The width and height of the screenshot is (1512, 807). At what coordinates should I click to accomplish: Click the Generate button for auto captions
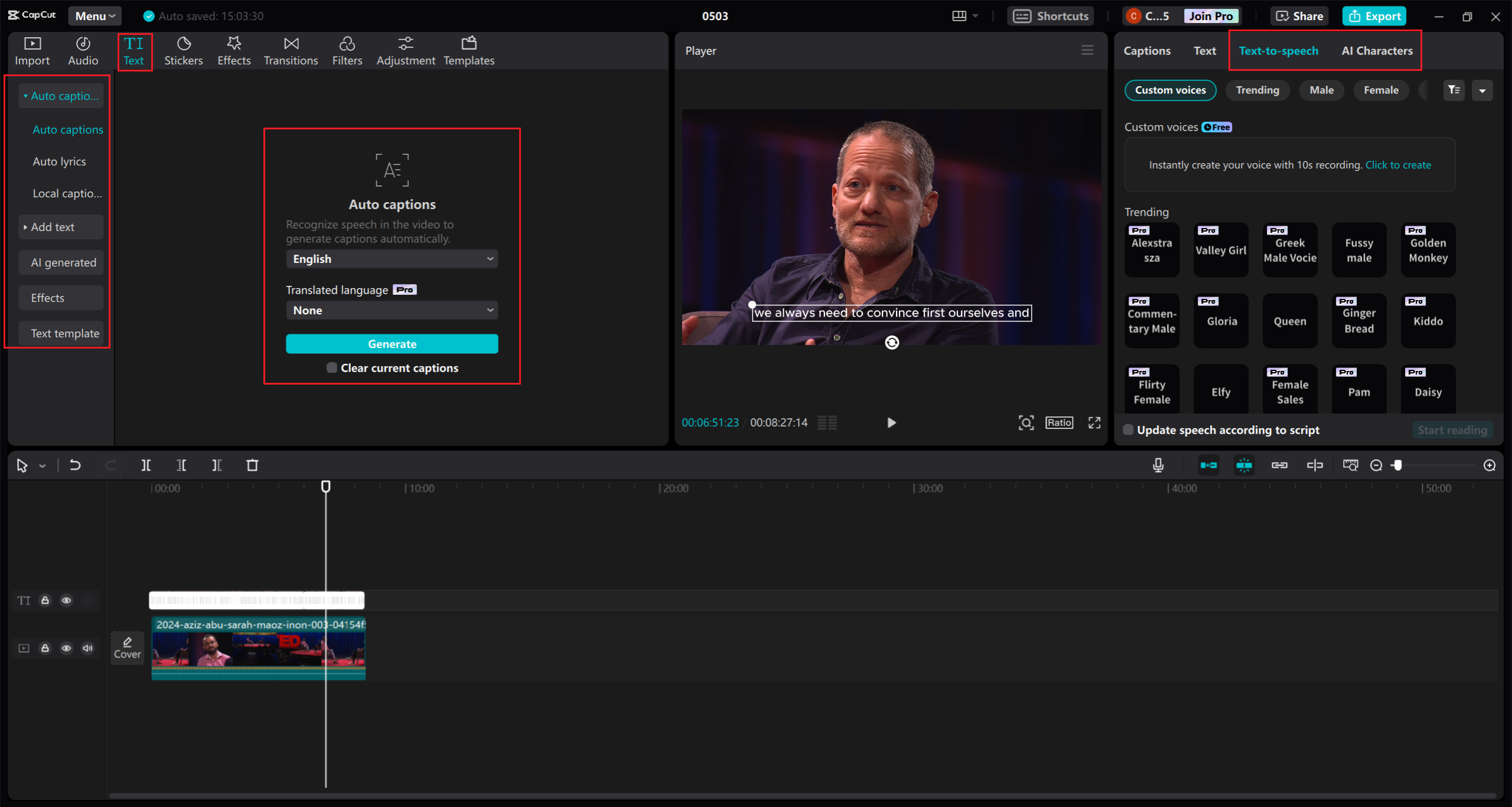[x=391, y=343]
